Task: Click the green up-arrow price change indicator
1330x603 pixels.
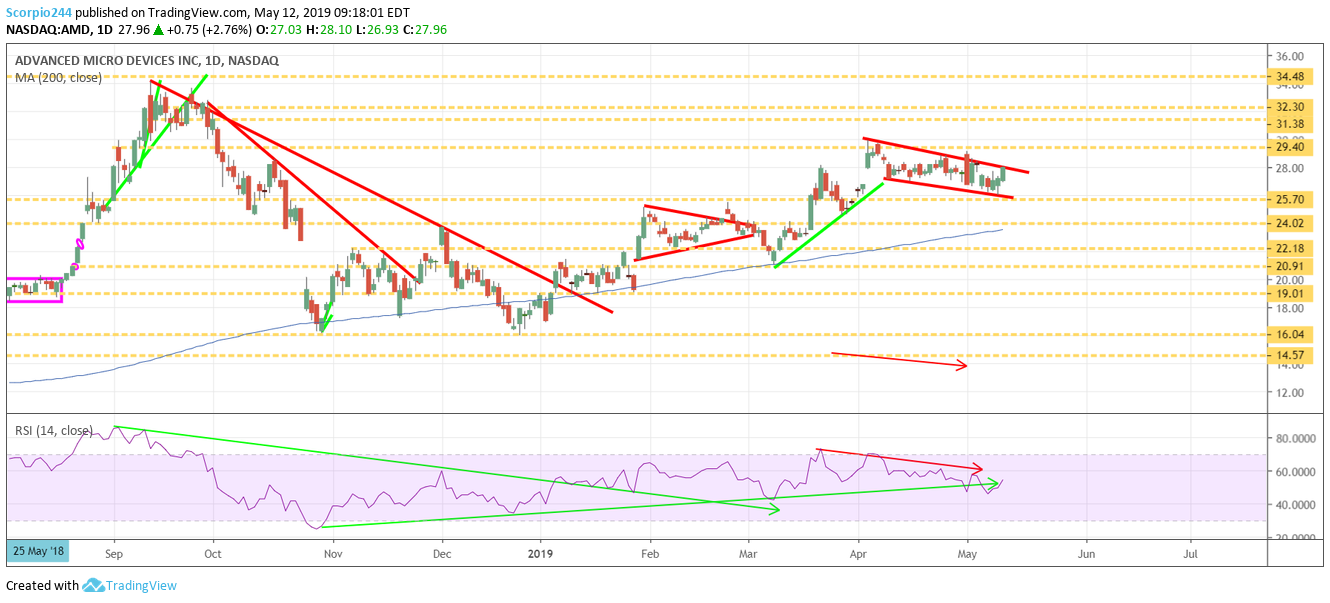Action: 159,30
